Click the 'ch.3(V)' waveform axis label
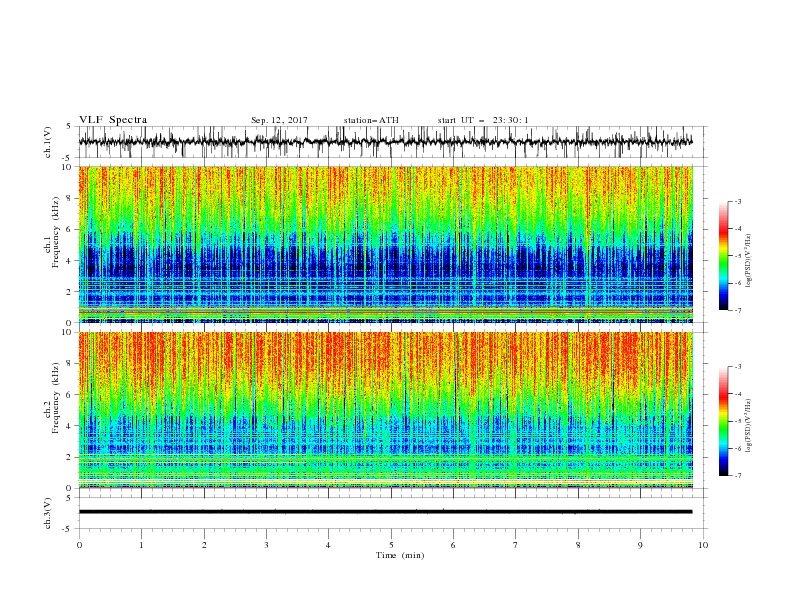Viewport: 792px width, 612px height. pos(48,513)
